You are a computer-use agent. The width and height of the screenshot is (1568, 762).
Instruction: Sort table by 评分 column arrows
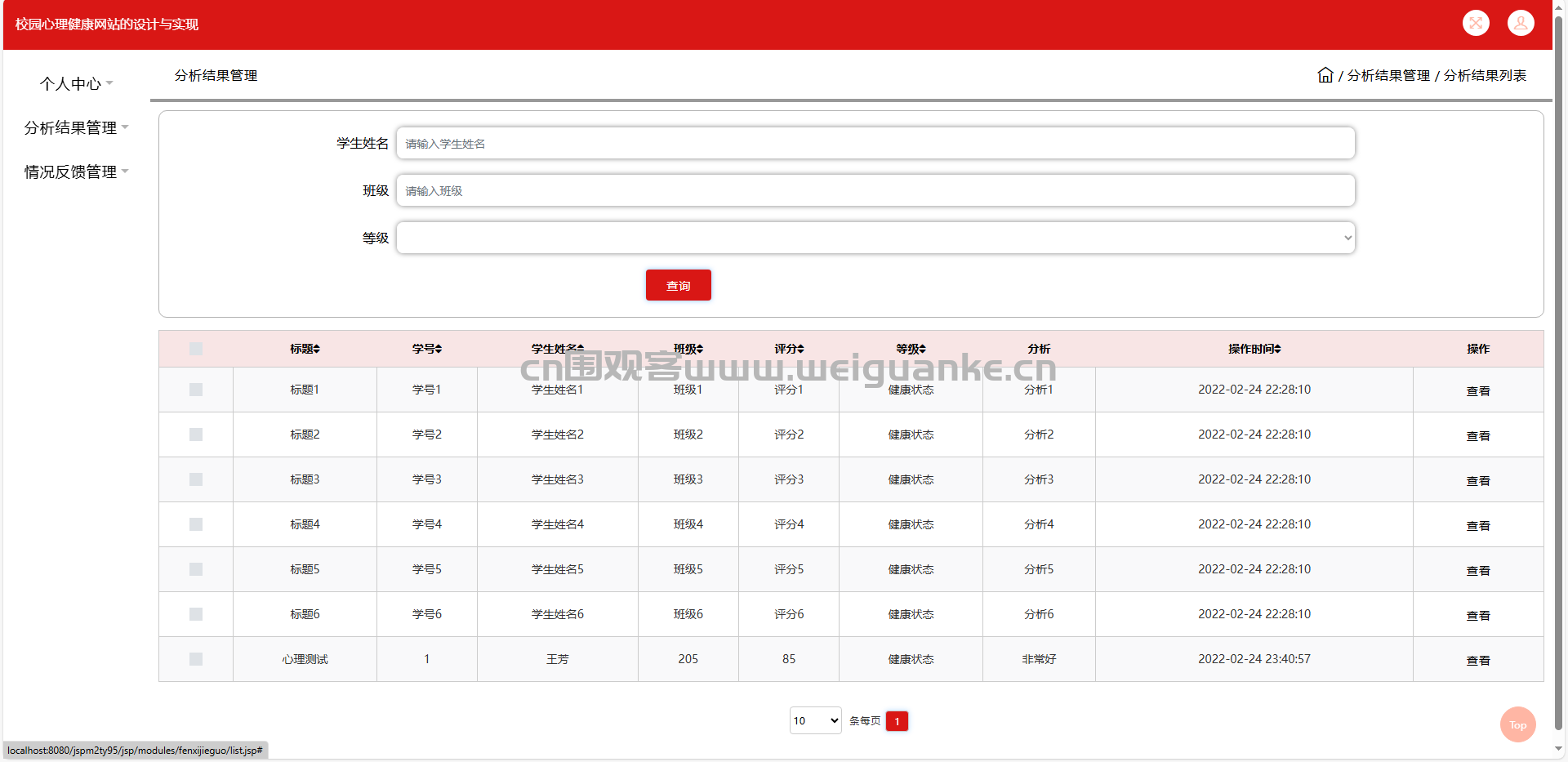click(x=801, y=349)
